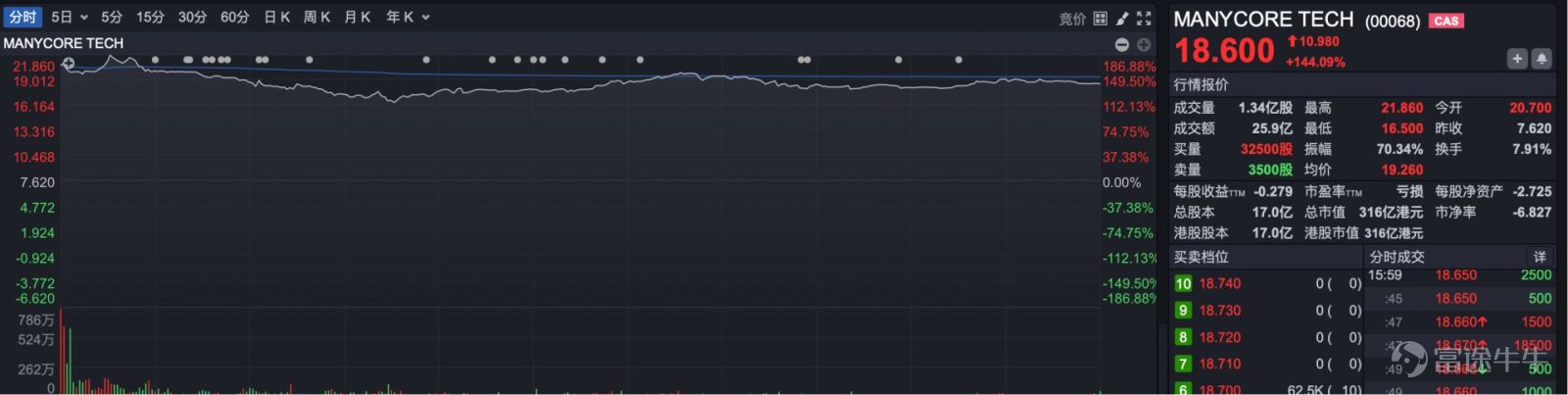Set a price alert with bell icon
This screenshot has width=1568, height=395.
(x=1542, y=59)
